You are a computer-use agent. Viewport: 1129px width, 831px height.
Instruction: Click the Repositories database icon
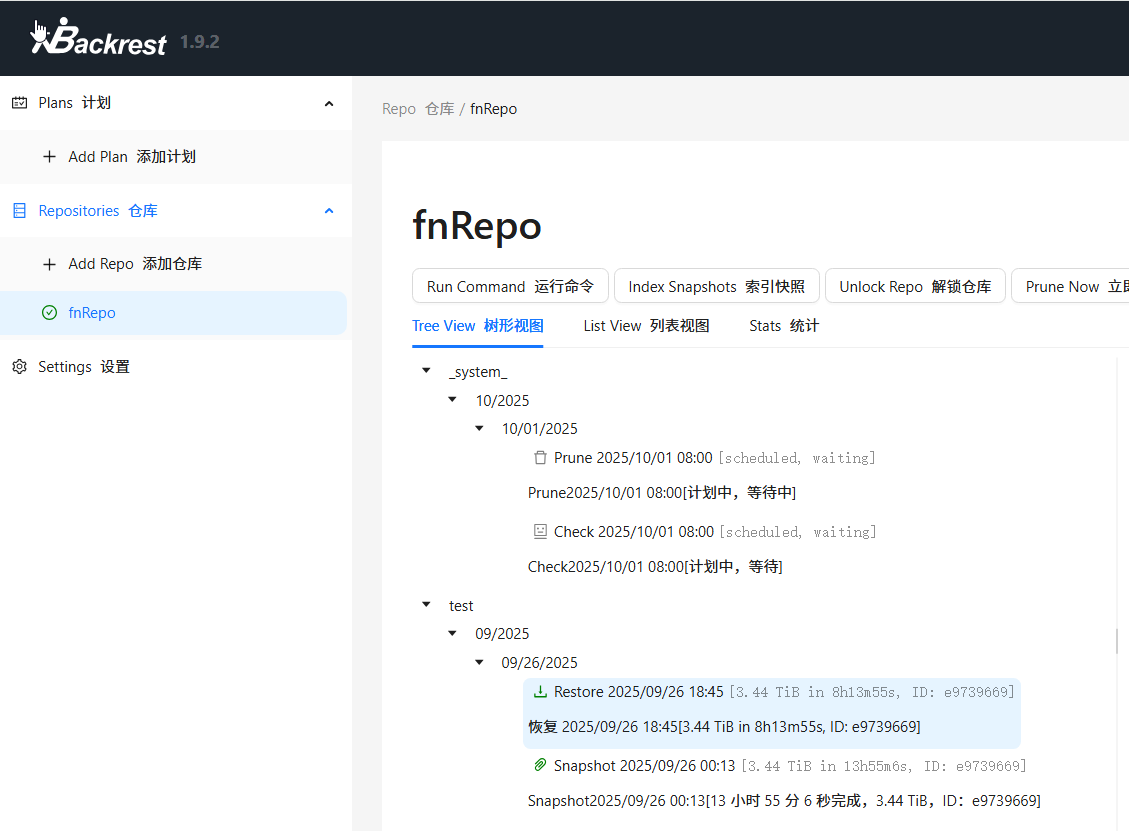(19, 211)
